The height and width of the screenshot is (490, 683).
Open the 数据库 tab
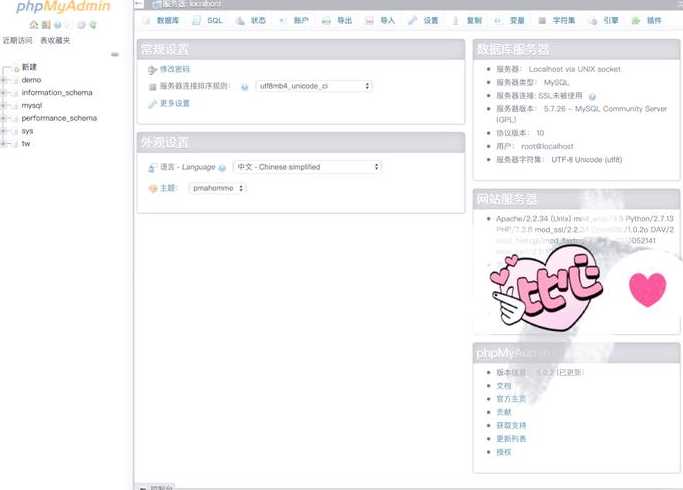click(x=162, y=20)
